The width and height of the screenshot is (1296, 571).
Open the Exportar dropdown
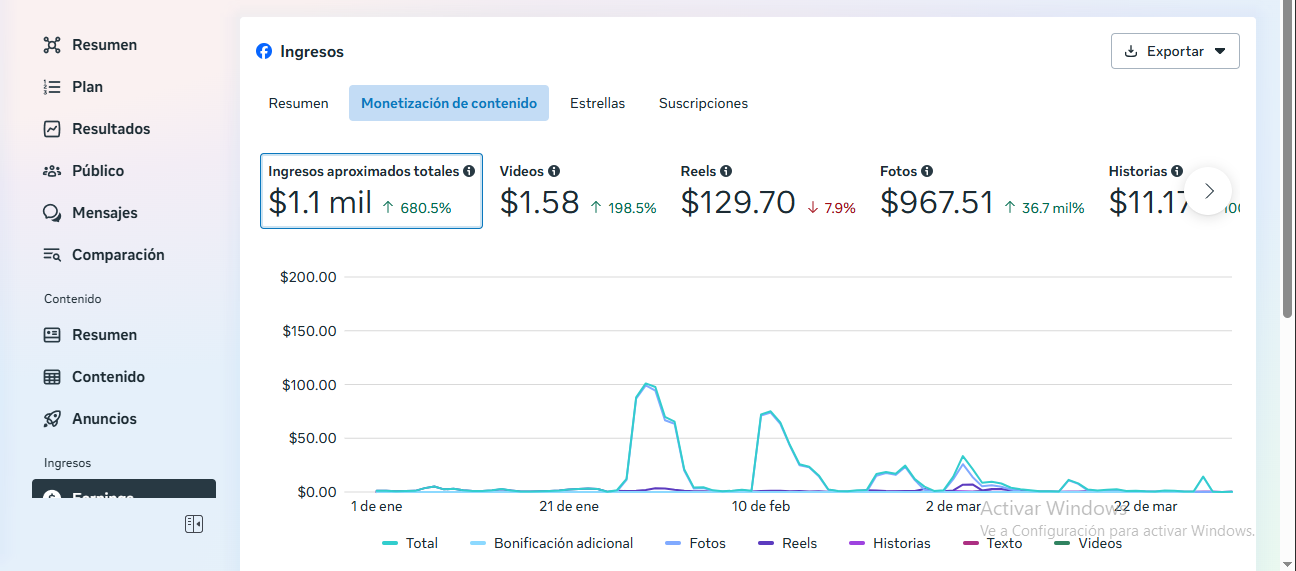tap(1175, 51)
